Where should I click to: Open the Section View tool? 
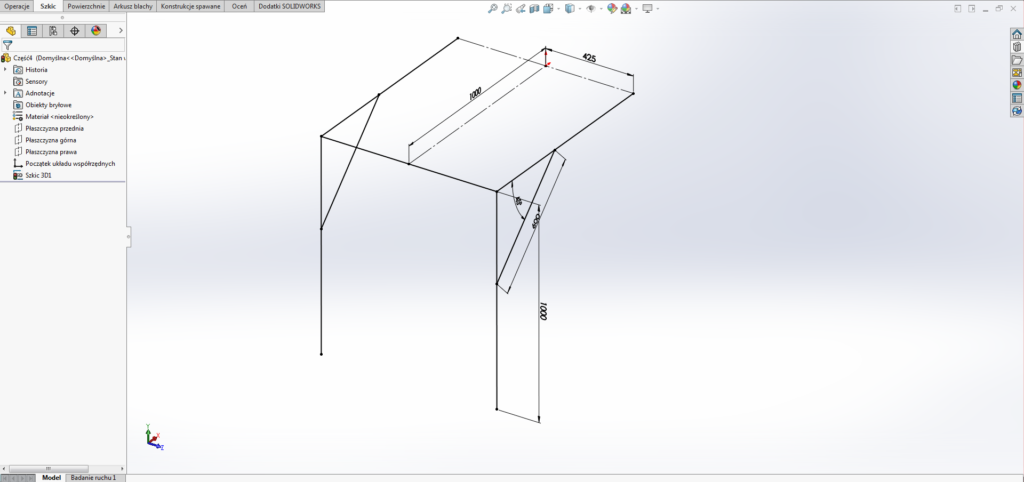[x=534, y=8]
